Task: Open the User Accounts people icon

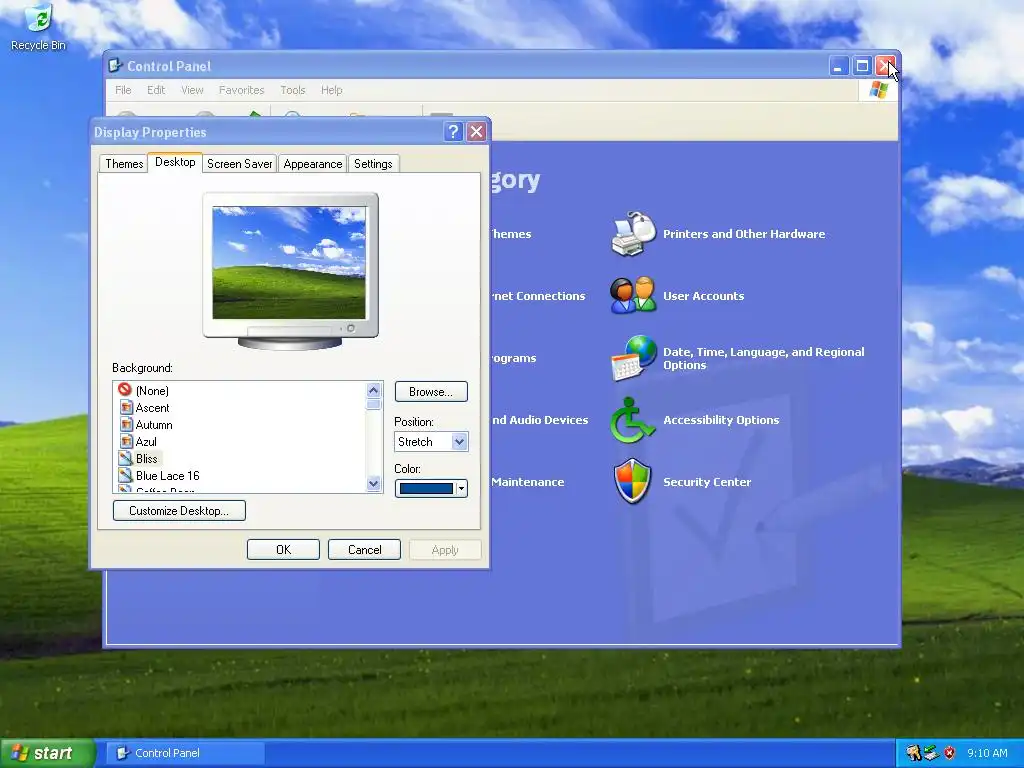Action: [x=633, y=295]
